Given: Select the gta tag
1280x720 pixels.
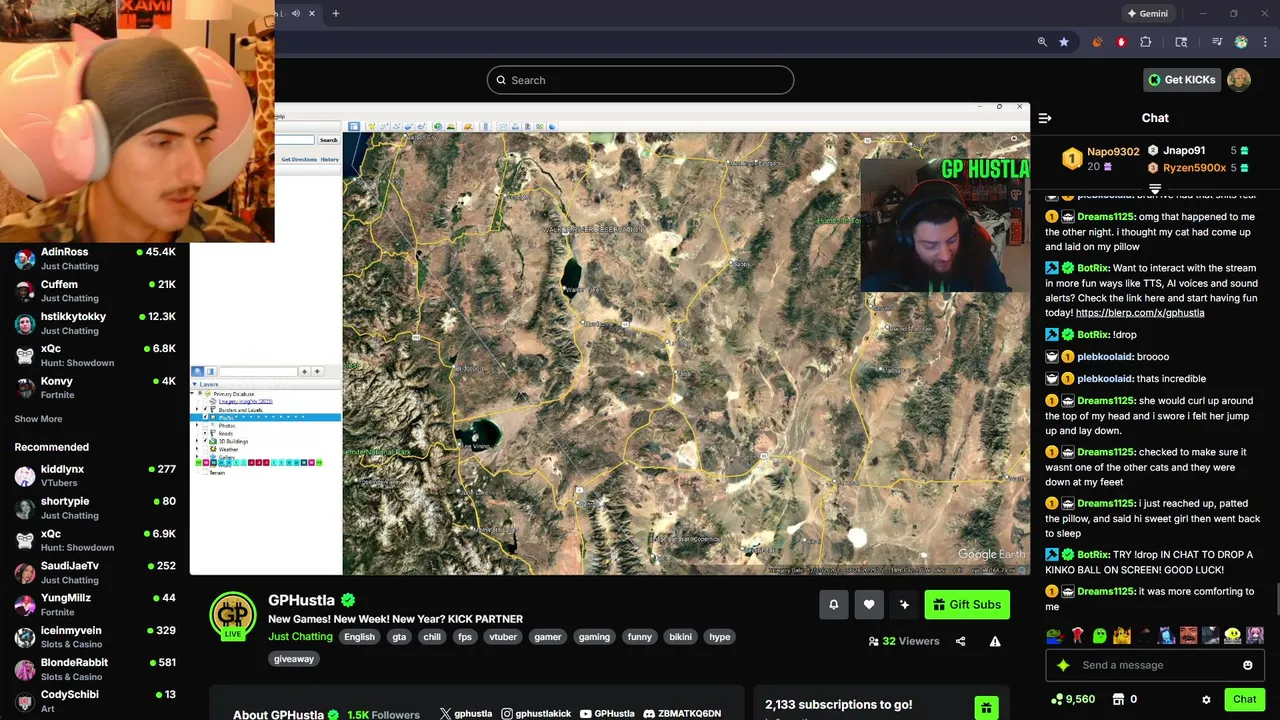Looking at the screenshot, I should tap(399, 637).
